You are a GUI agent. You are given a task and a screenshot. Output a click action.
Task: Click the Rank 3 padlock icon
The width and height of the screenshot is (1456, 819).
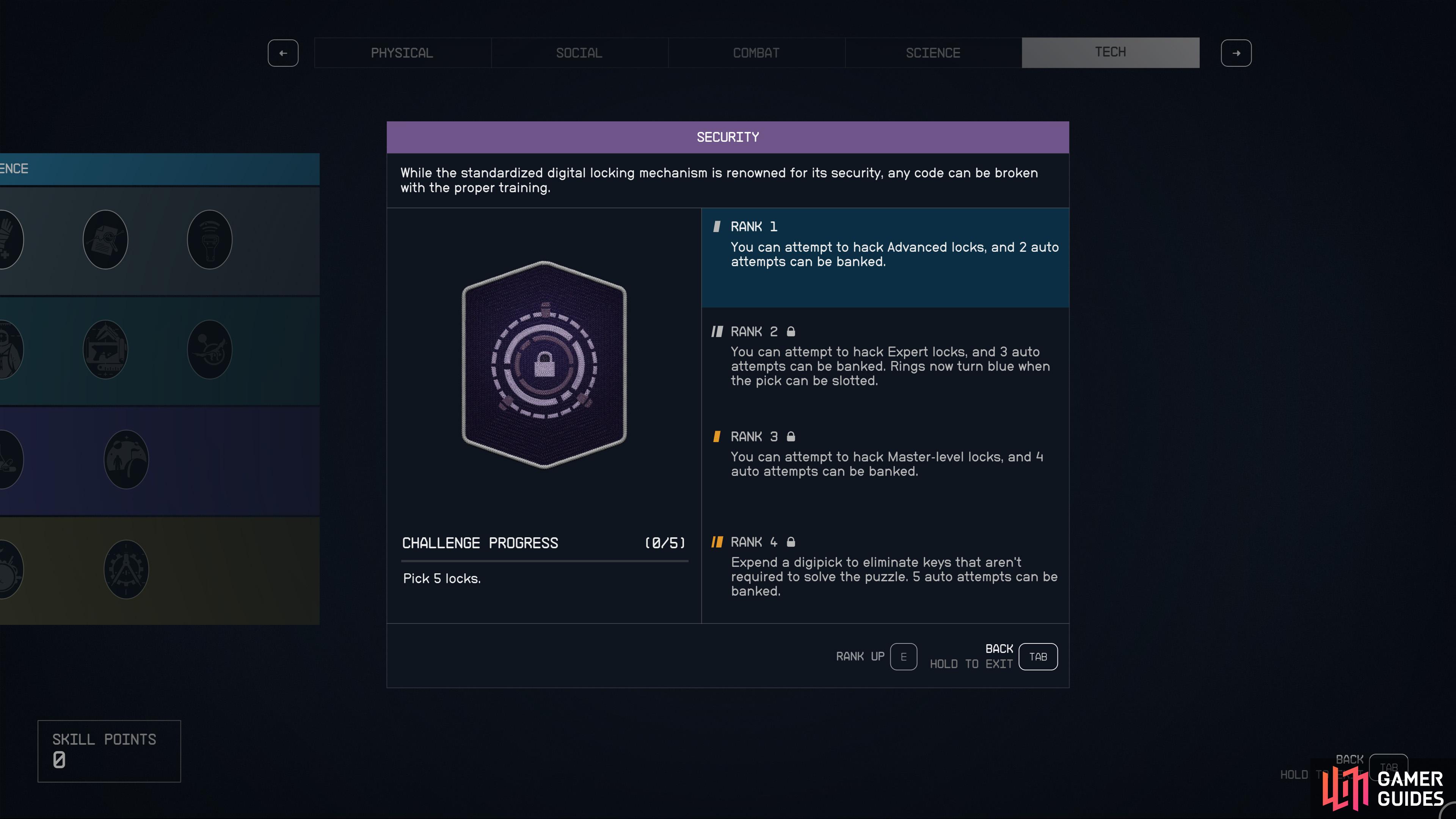[x=791, y=436]
